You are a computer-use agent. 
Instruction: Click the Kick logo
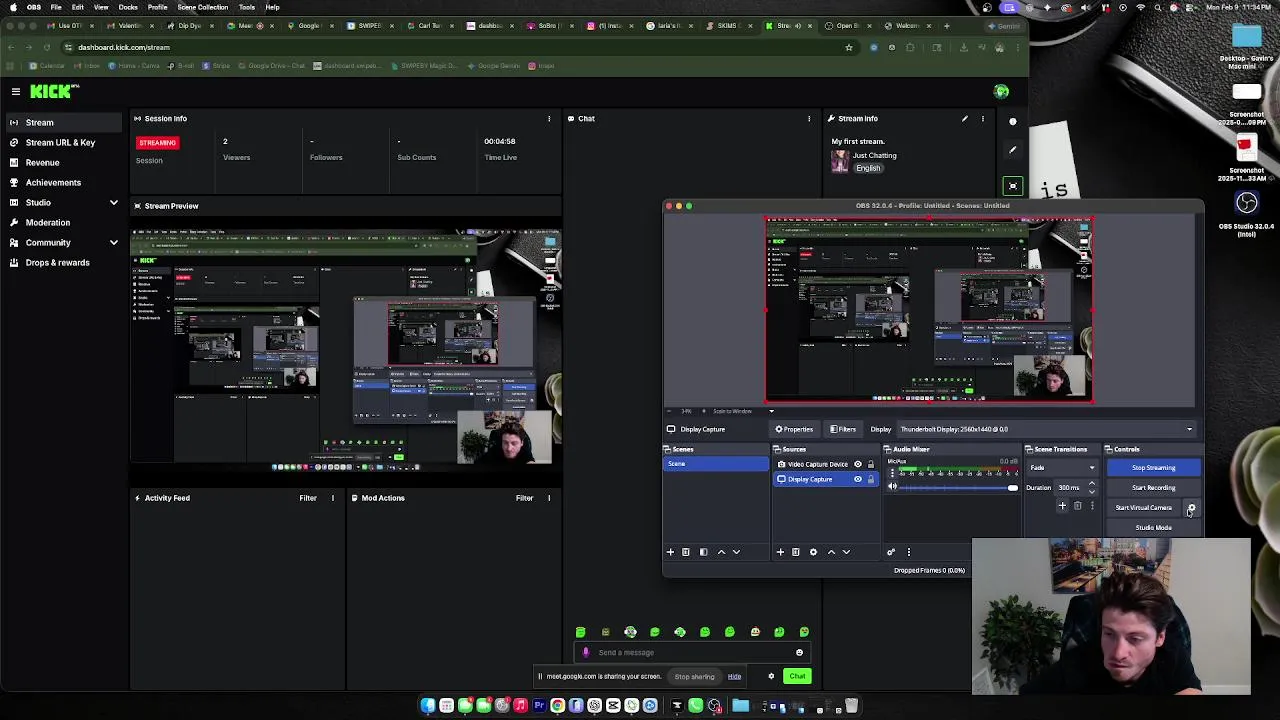pos(54,91)
